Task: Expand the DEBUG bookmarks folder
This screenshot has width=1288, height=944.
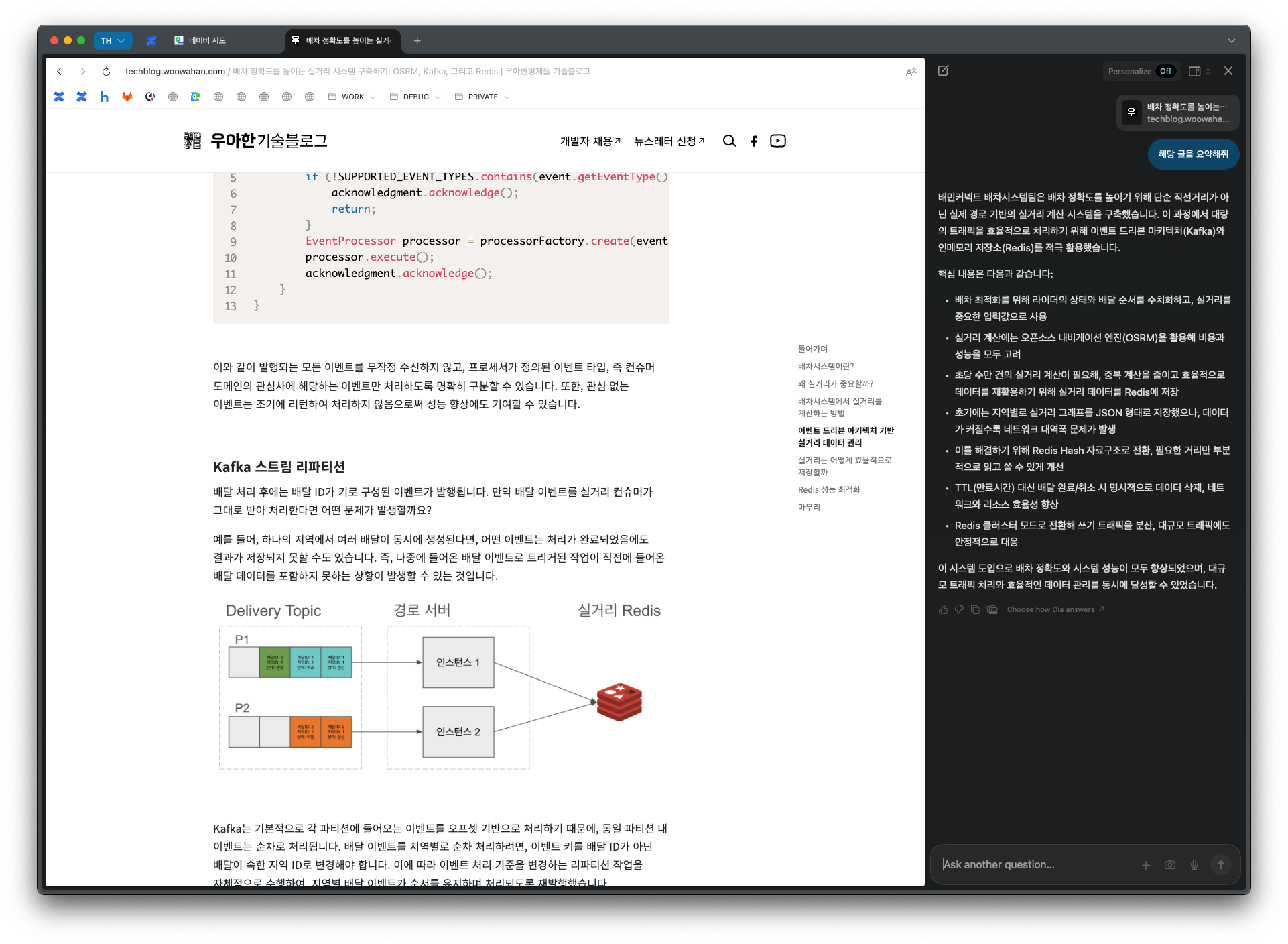Action: click(x=415, y=97)
